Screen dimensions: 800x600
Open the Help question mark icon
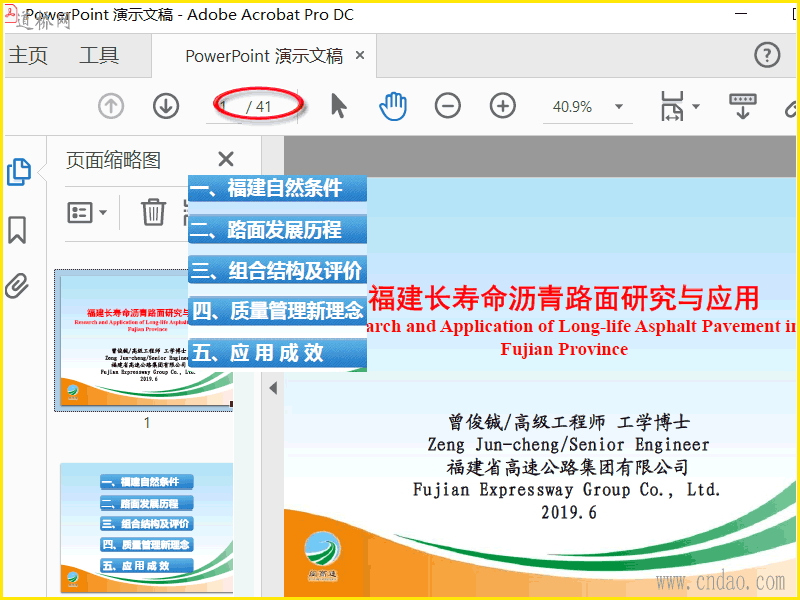tap(767, 55)
